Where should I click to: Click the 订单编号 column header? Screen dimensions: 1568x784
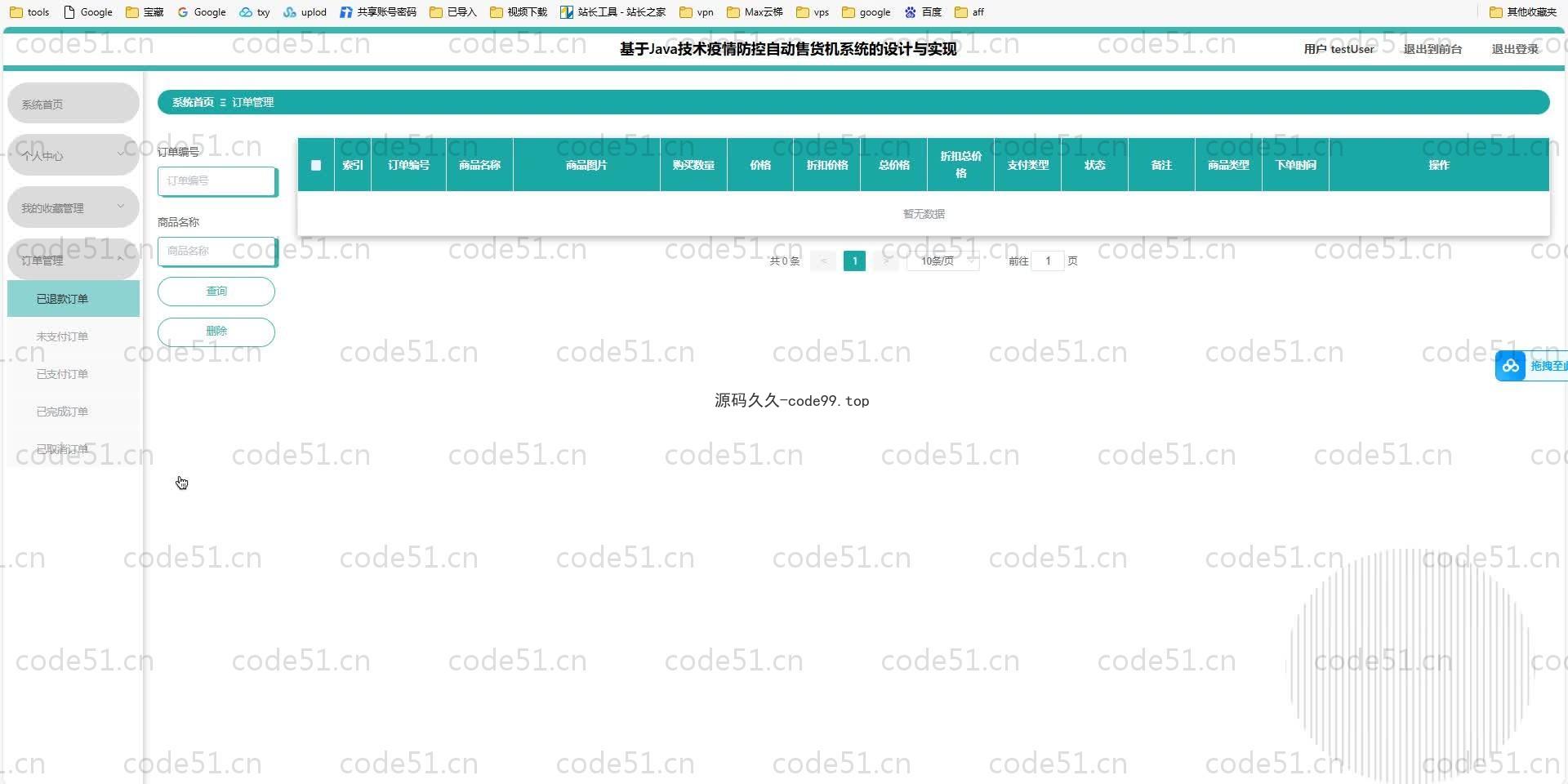(408, 165)
